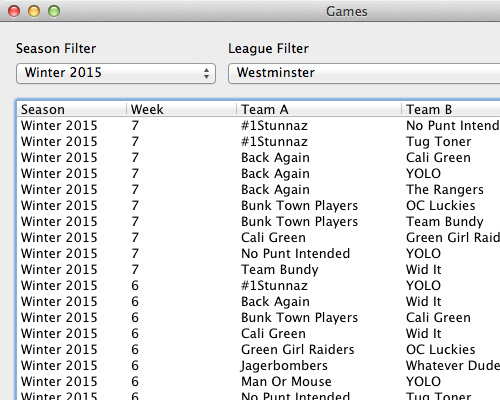Select the Jagerbombers vs Whatever Dude row
Viewport: 500px width, 400px height.
pyautogui.click(x=259, y=366)
